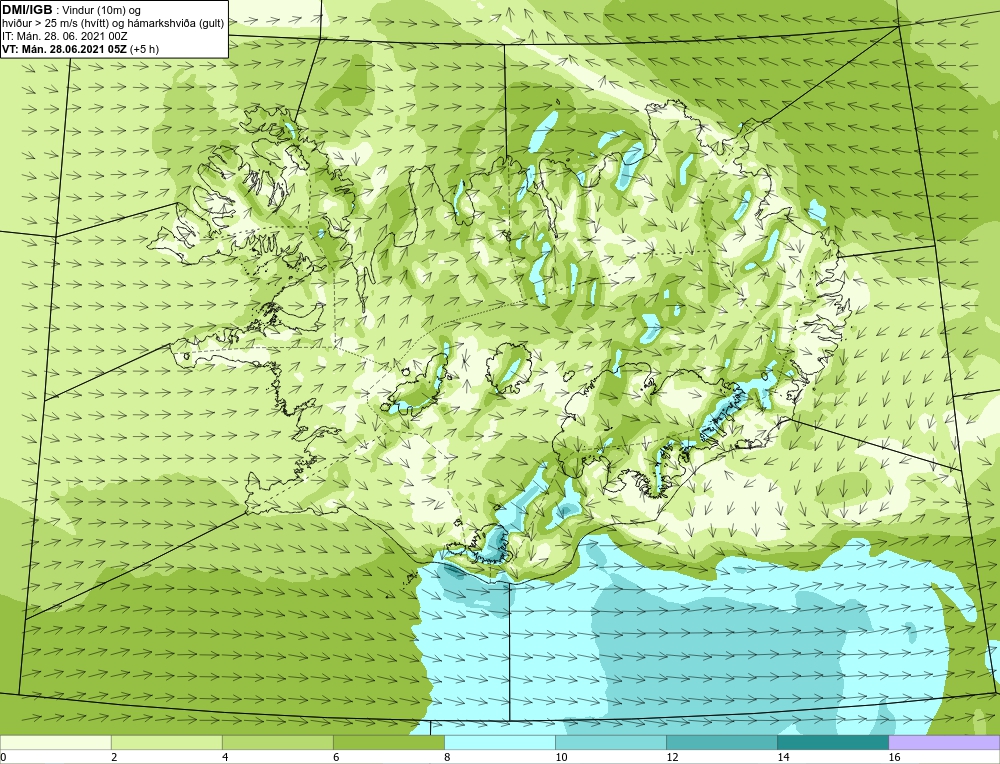The height and width of the screenshot is (764, 1000).
Task: Click the 0–2 m/s pale legend swatch
Action: (55, 742)
